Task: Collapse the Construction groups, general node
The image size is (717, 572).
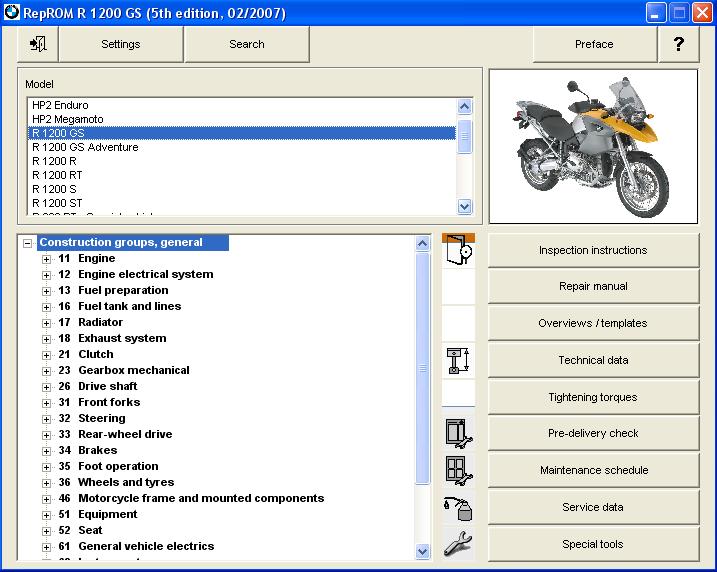Action: coord(27,243)
